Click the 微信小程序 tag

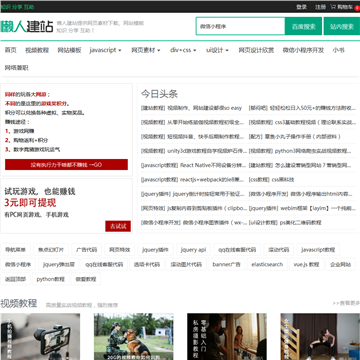tap(18, 264)
